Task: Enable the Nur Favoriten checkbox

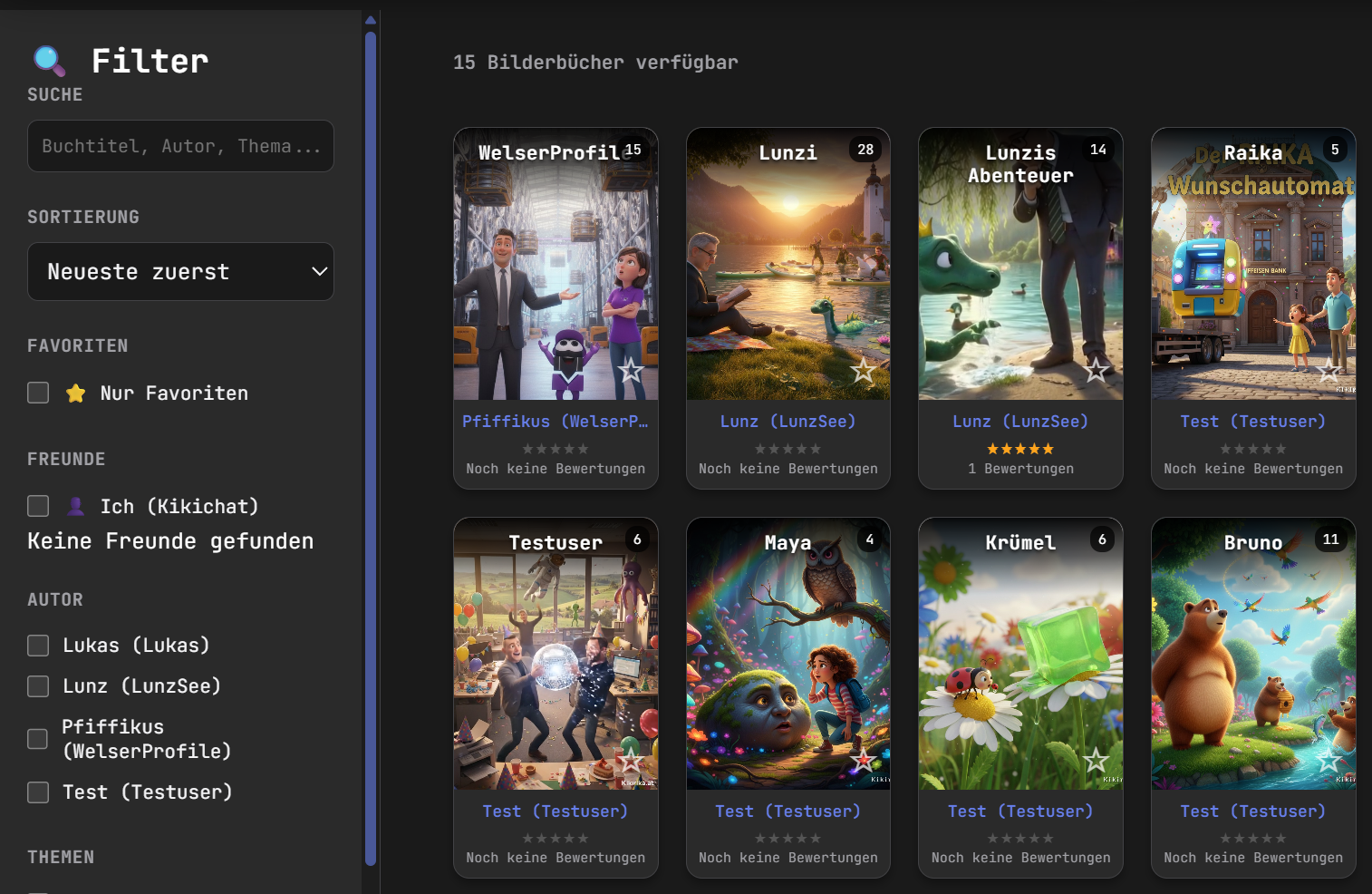Action: pyautogui.click(x=38, y=393)
